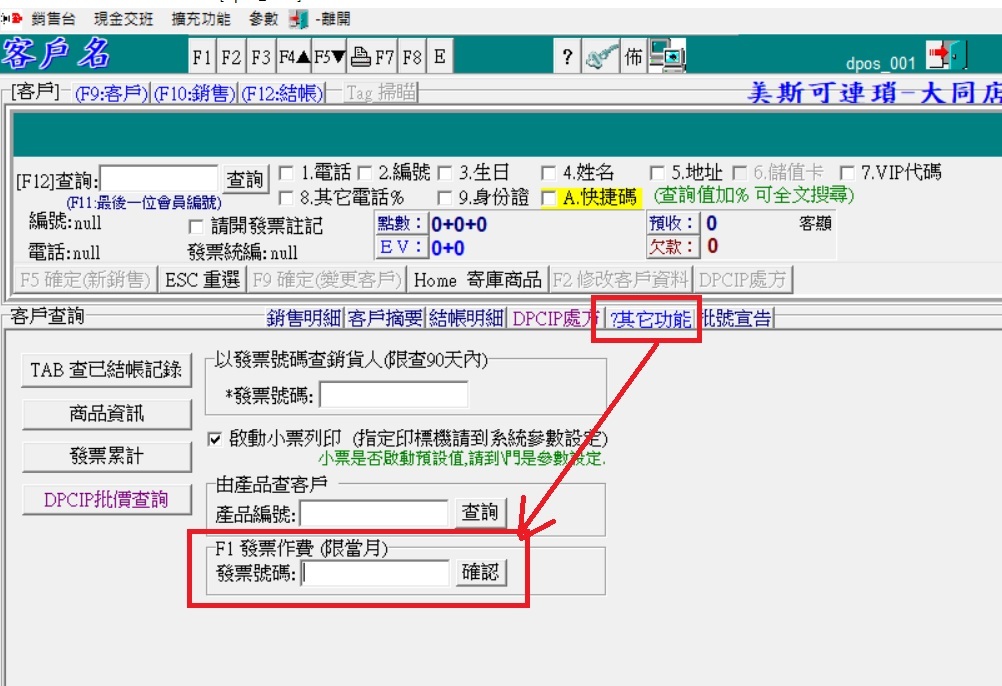This screenshot has height=686, width=1002.
Task: Click 查詢 button beside 產品編號
Action: pyautogui.click(x=480, y=512)
